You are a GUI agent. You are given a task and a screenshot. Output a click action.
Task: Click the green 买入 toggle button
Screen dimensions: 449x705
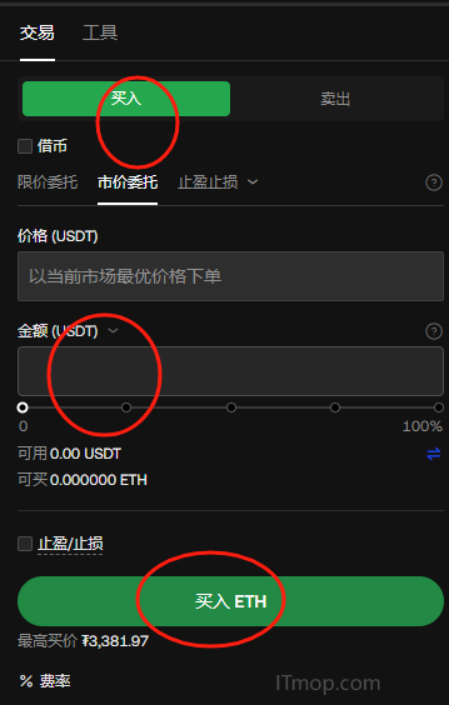(126, 98)
